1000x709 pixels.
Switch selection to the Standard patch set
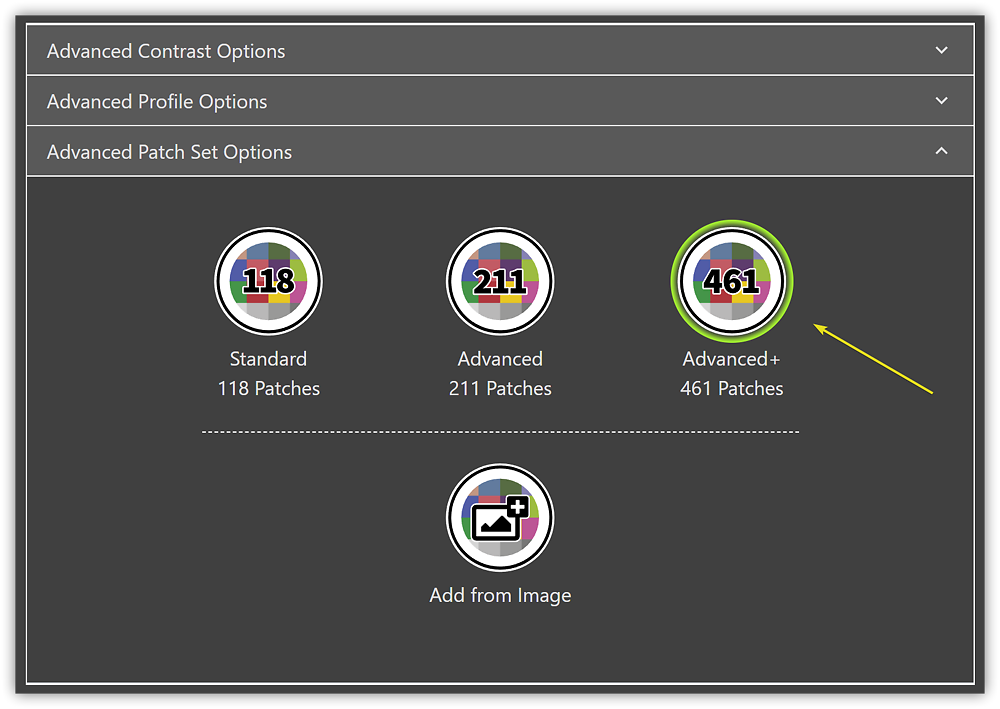tap(268, 281)
